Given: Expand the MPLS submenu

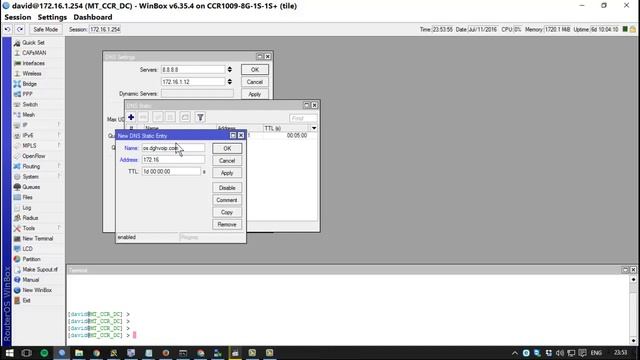Looking at the screenshot, I should [29, 146].
